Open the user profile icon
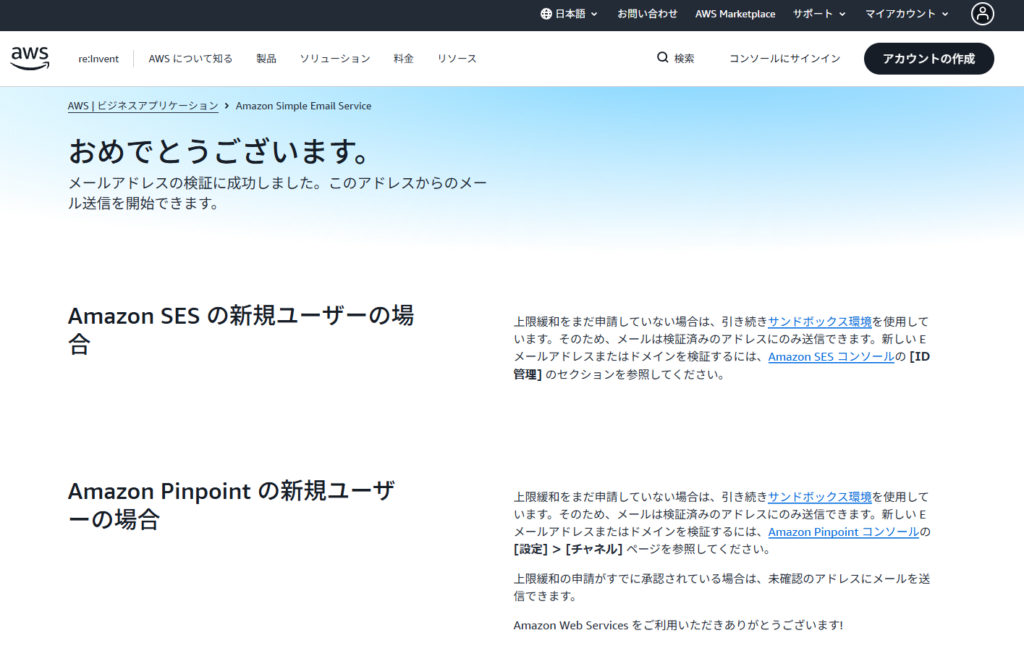 tap(982, 14)
